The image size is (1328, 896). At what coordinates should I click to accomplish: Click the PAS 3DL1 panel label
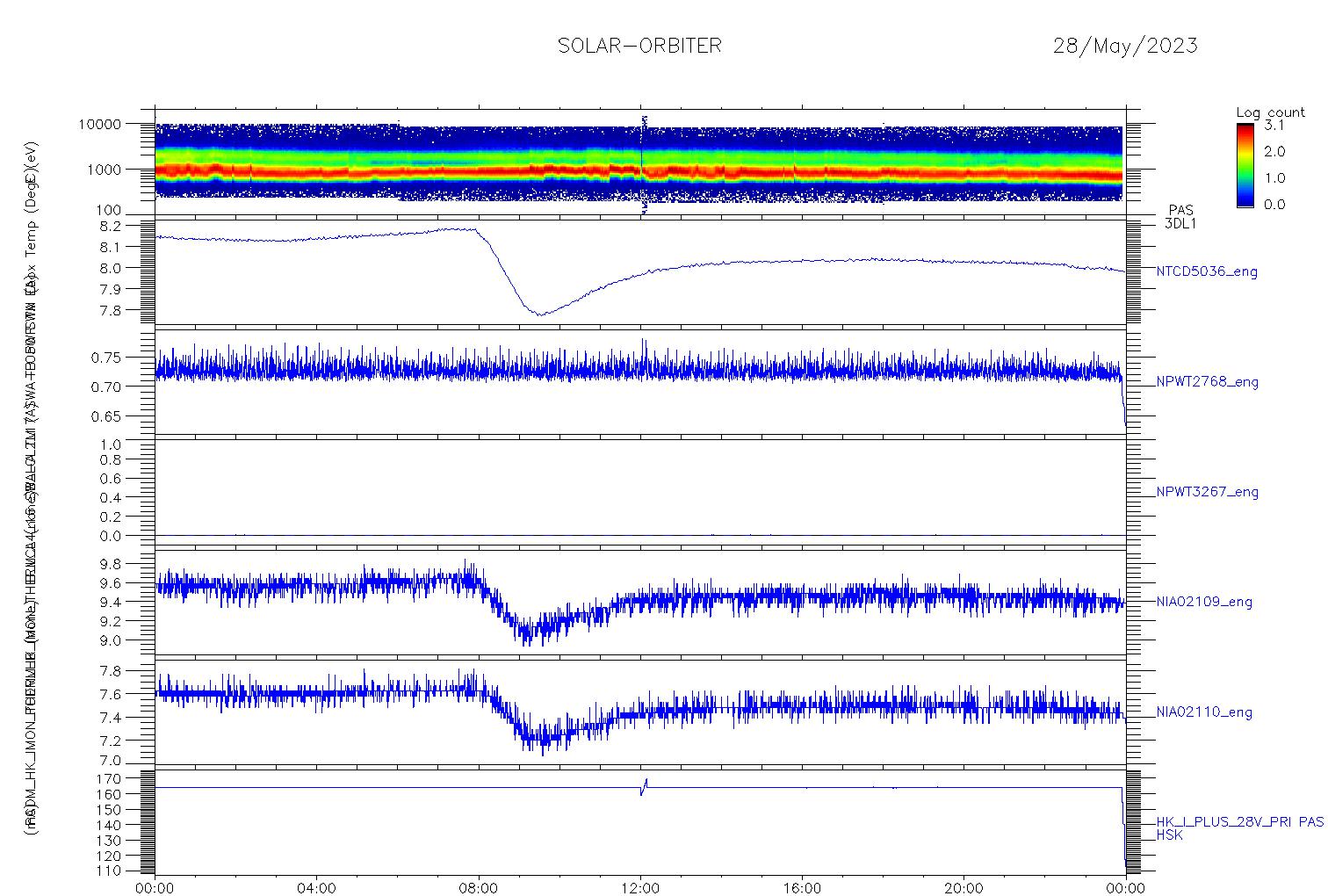(1180, 217)
